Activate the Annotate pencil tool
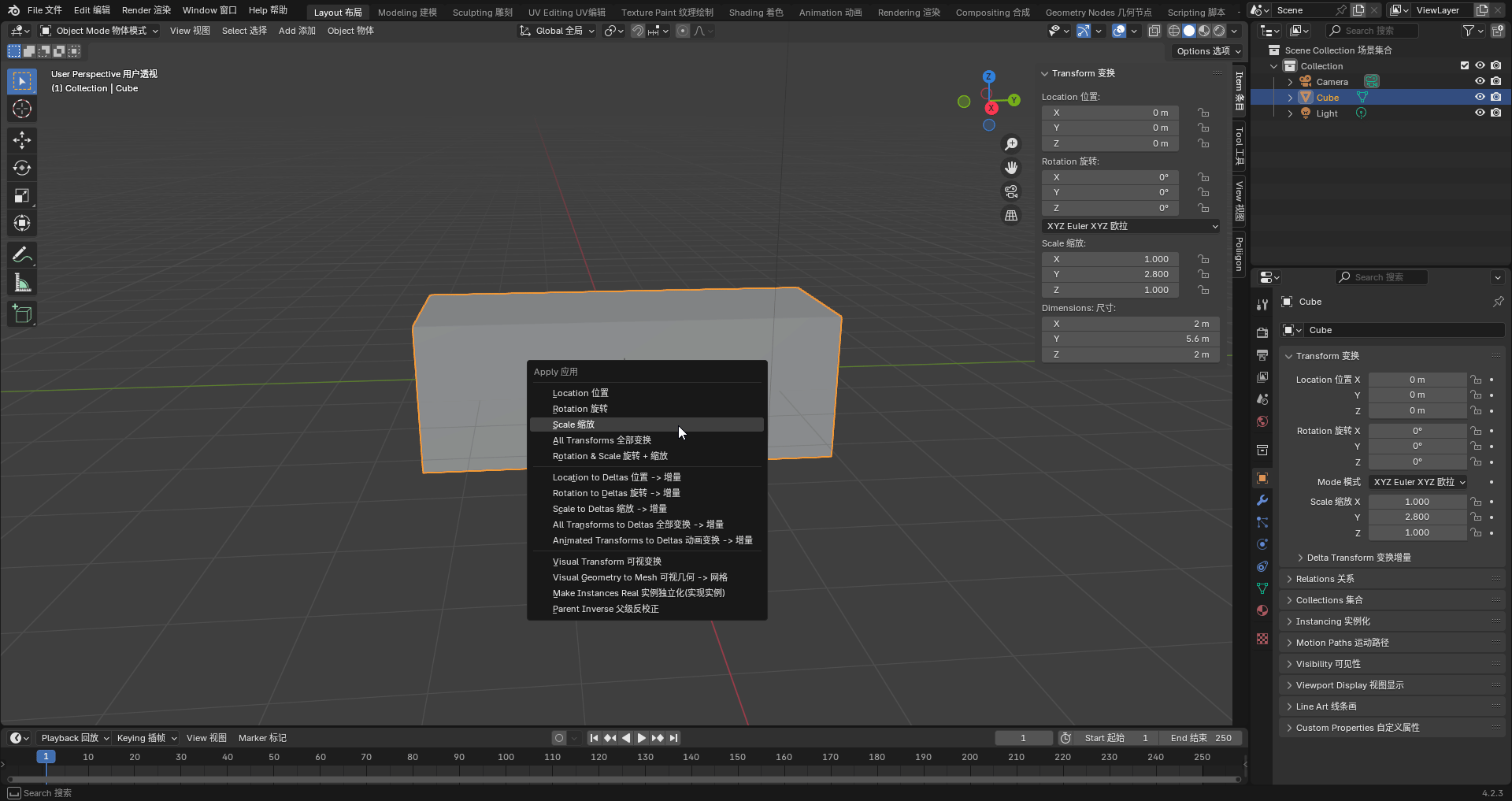 [x=22, y=254]
